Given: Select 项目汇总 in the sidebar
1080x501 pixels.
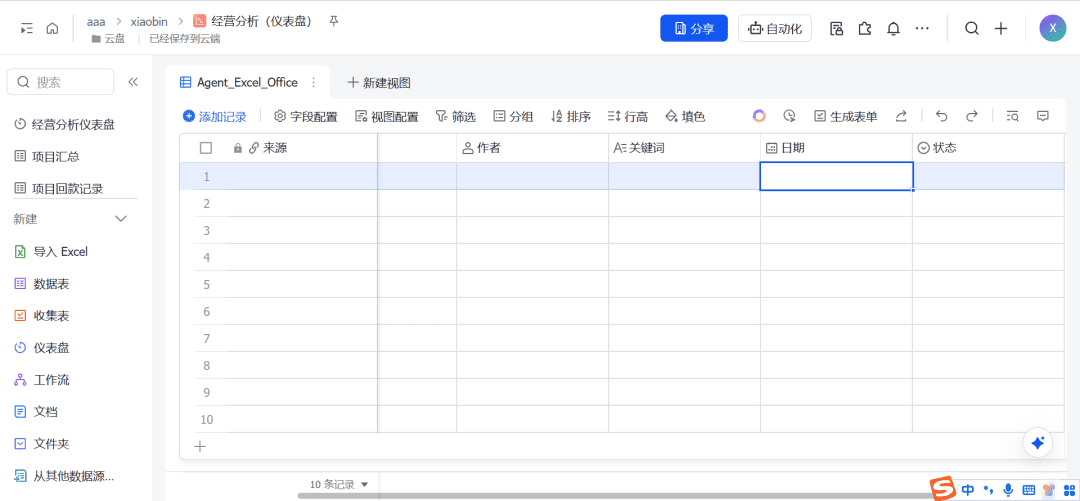Looking at the screenshot, I should [55, 156].
